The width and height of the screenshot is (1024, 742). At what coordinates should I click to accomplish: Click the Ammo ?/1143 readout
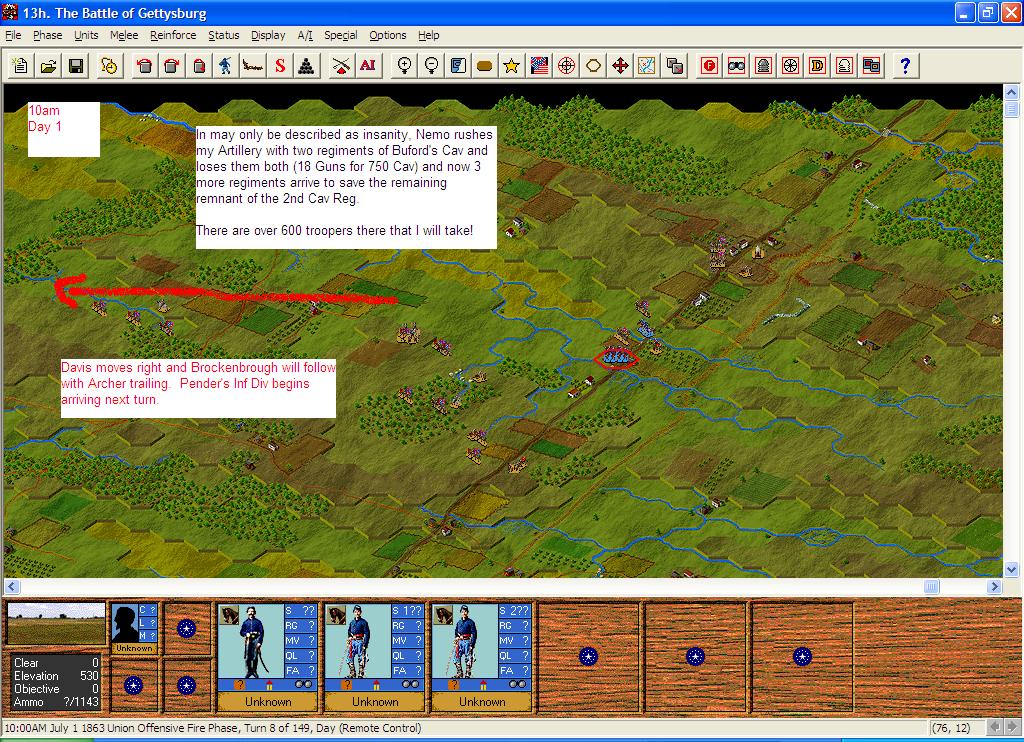tap(56, 702)
